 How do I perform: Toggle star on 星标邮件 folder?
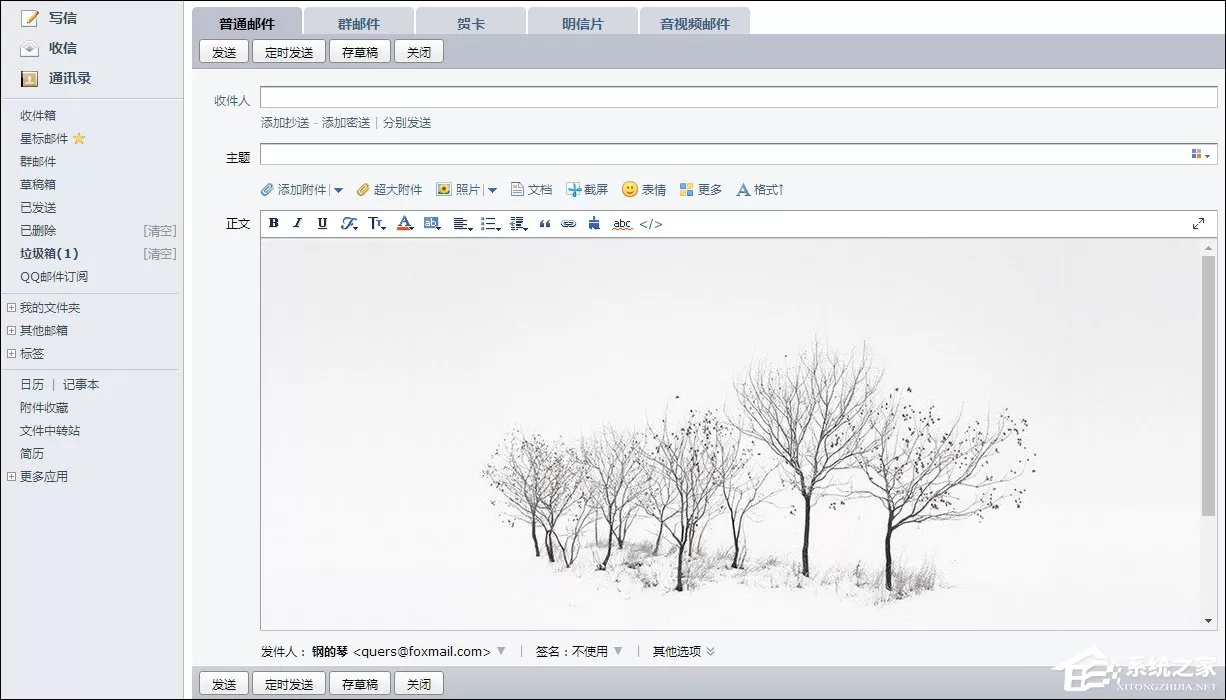(x=79, y=139)
